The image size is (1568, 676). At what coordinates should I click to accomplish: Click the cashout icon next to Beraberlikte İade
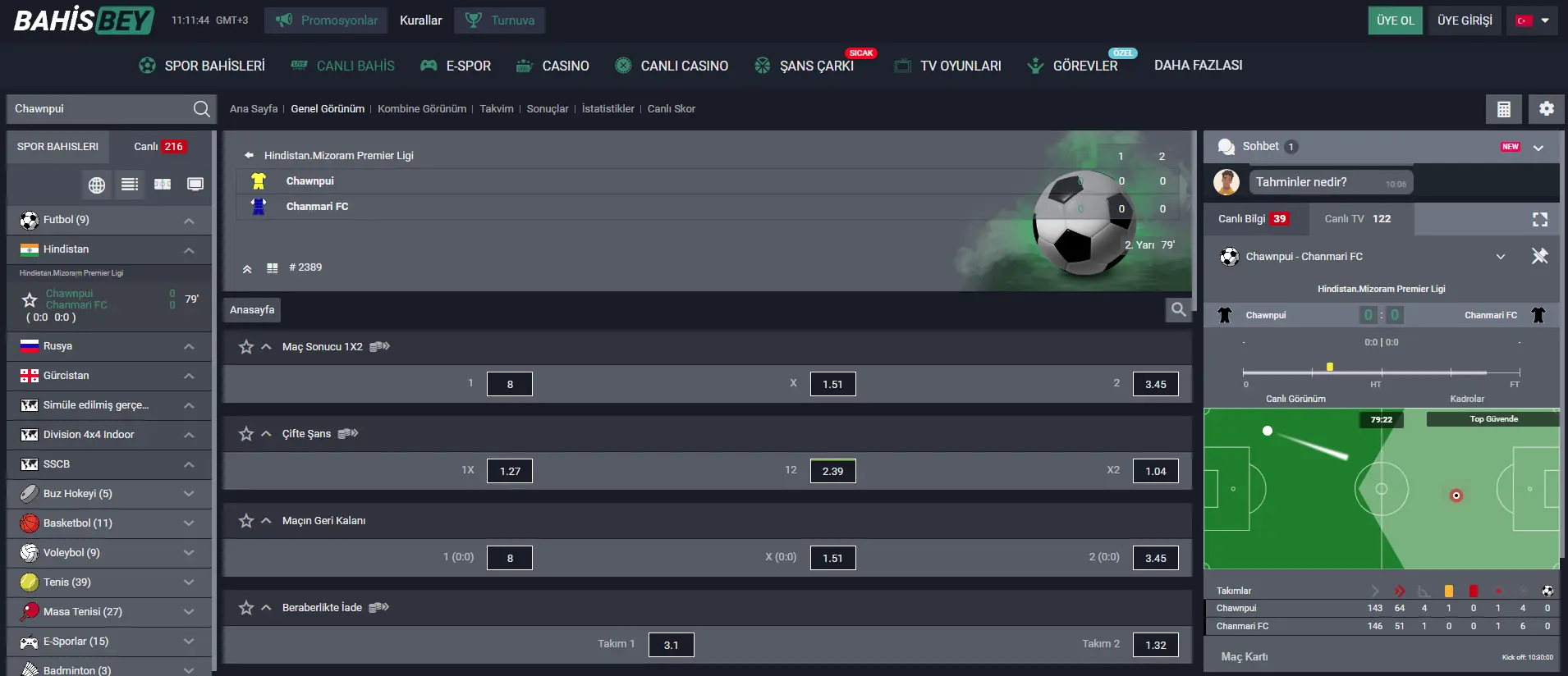[x=378, y=607]
